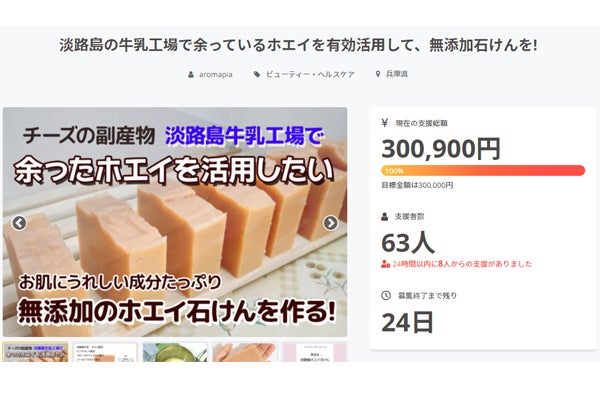Image resolution: width=600 pixels, height=400 pixels.
Task: Click the yen icon beside 現在の支援総額
Action: pyautogui.click(x=385, y=123)
